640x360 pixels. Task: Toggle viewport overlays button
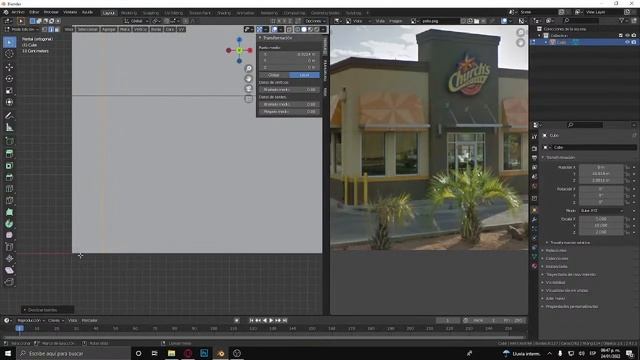[x=275, y=29]
